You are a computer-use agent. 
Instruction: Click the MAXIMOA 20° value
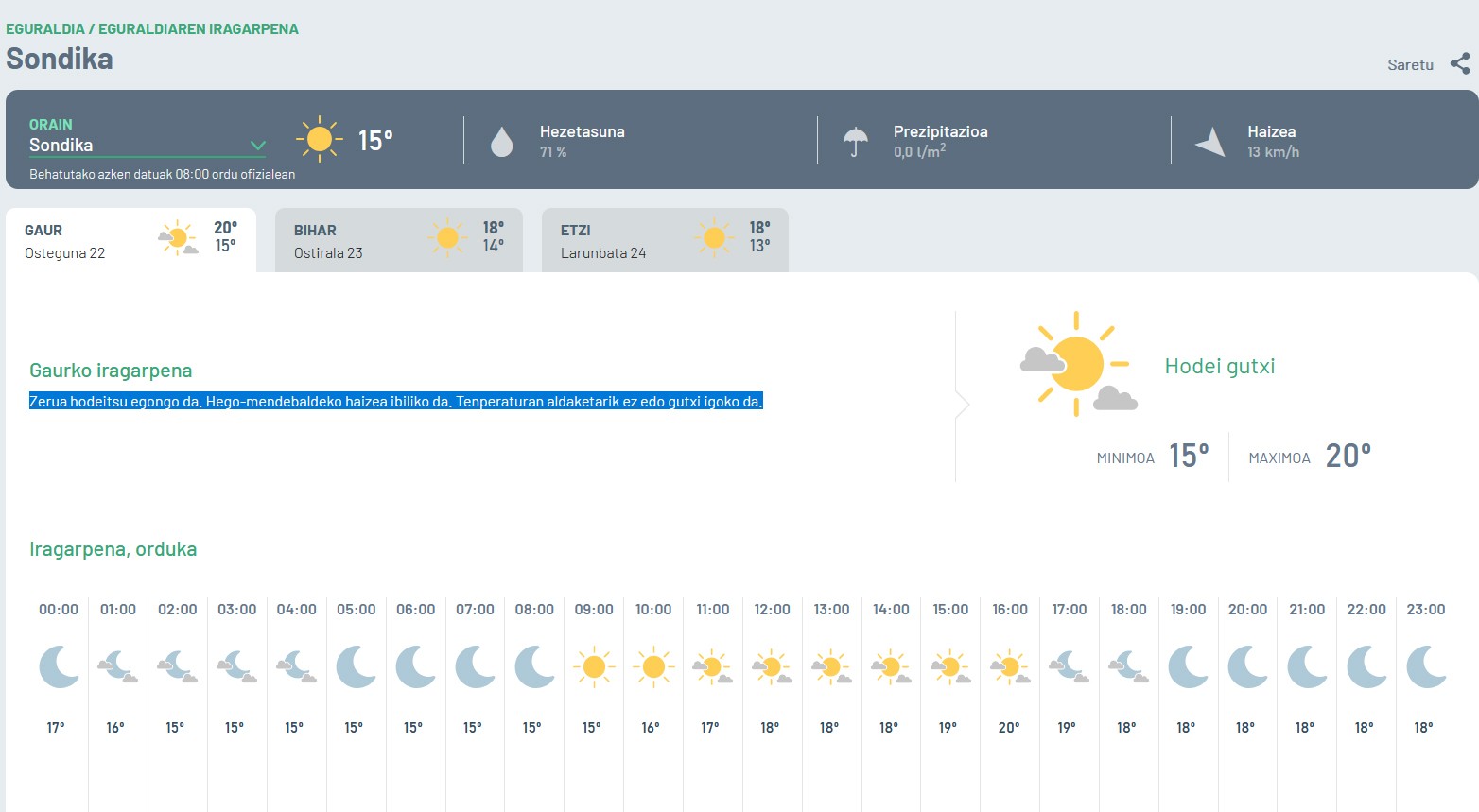(x=1348, y=456)
